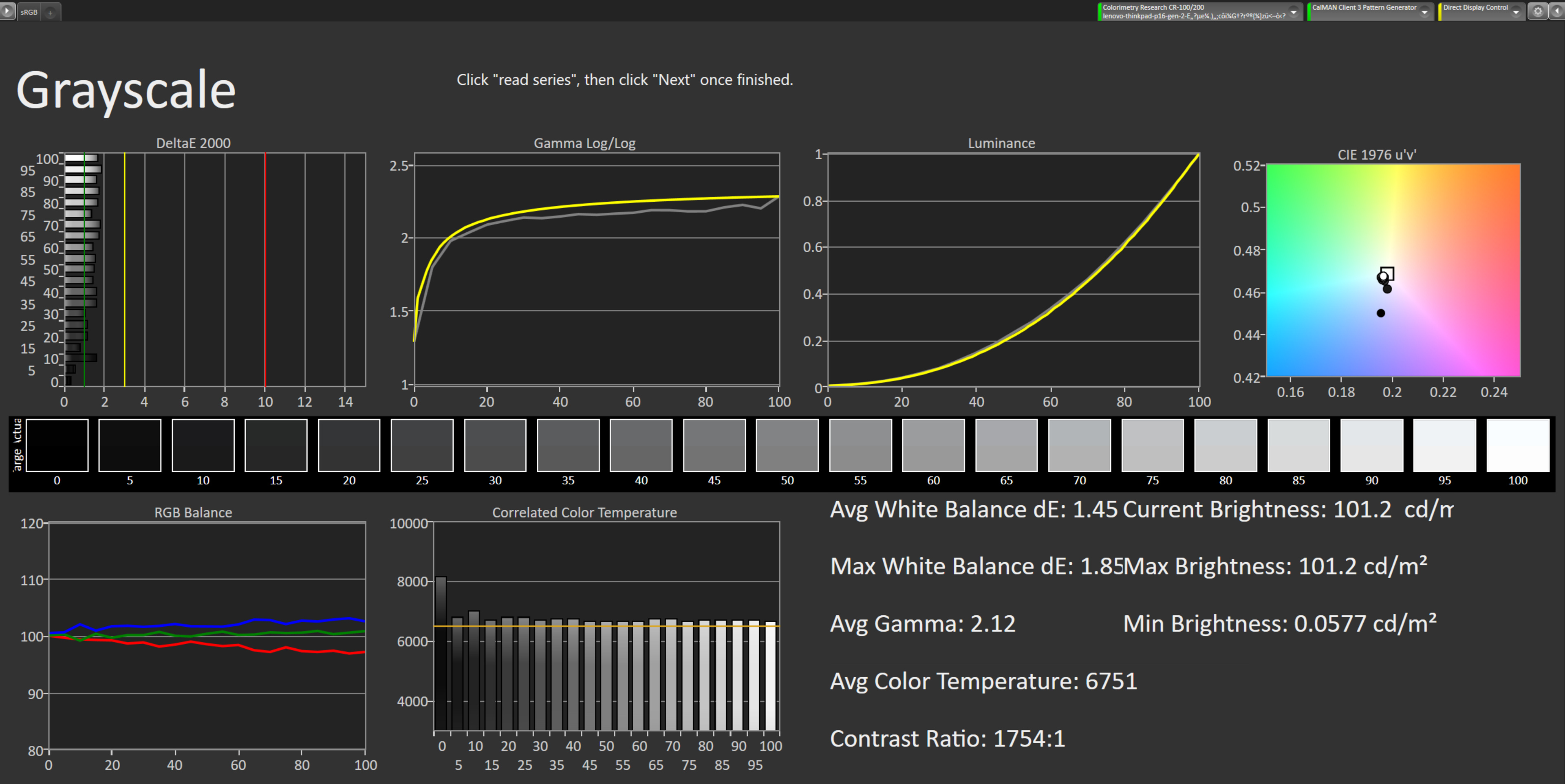The width and height of the screenshot is (1565, 784).
Task: Expand CalMAN Client 3 Pattern Generator dropdown
Action: (1424, 11)
